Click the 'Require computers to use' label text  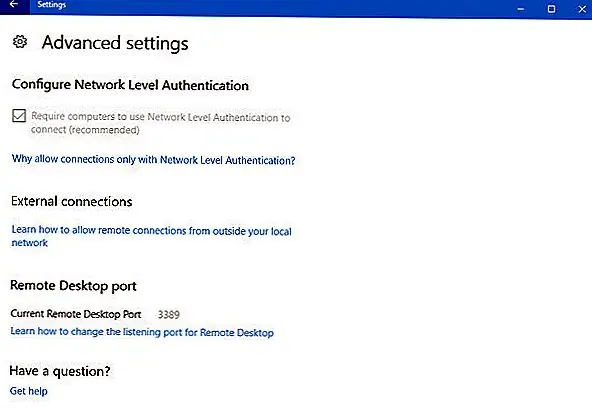88,116
